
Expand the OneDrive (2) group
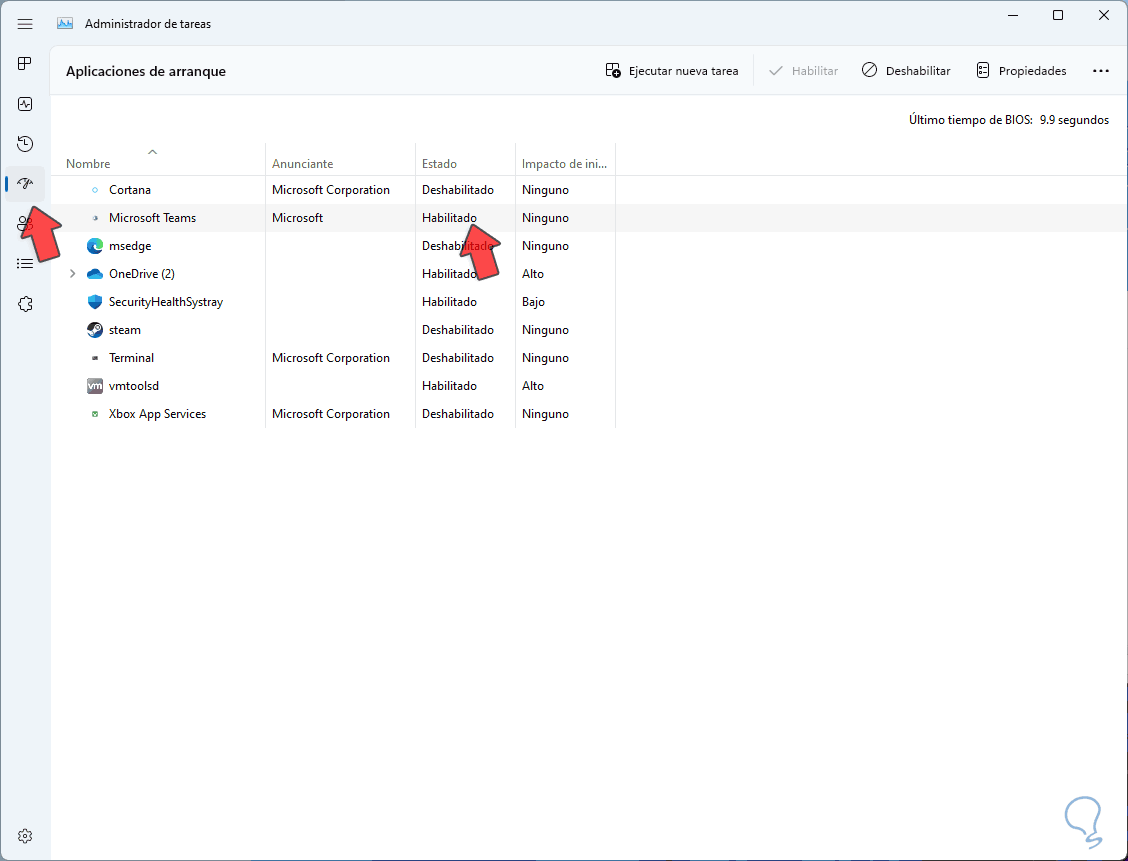[x=72, y=274]
